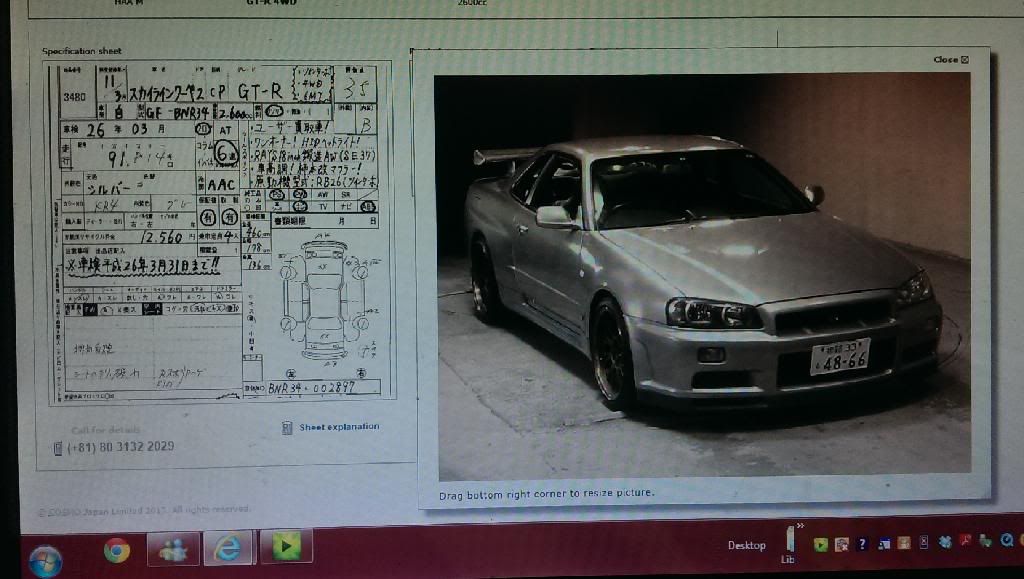This screenshot has height=579, width=1024.
Task: Click the silver Skyline GT-R photo
Action: pos(704,275)
